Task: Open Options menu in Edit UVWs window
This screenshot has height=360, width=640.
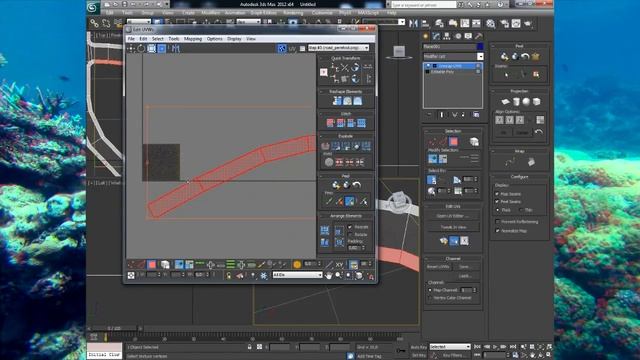Action: [x=214, y=39]
